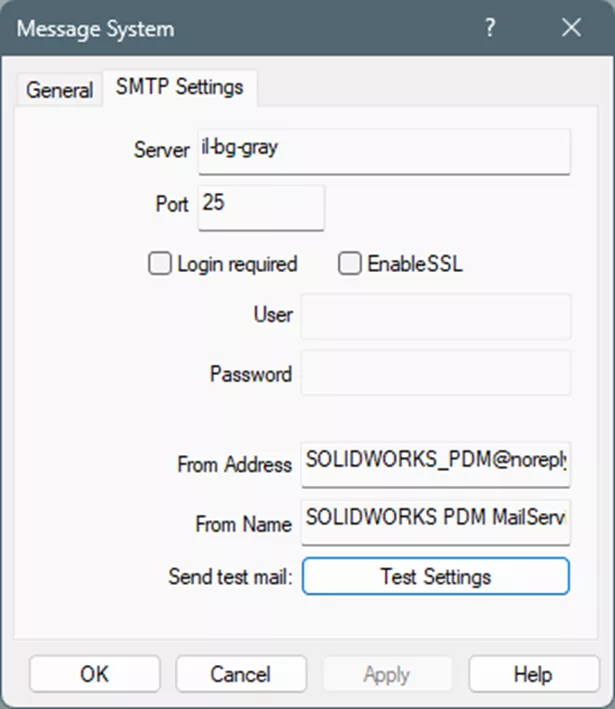Click the Send test mail label
The height and width of the screenshot is (709, 615).
[x=231, y=577]
